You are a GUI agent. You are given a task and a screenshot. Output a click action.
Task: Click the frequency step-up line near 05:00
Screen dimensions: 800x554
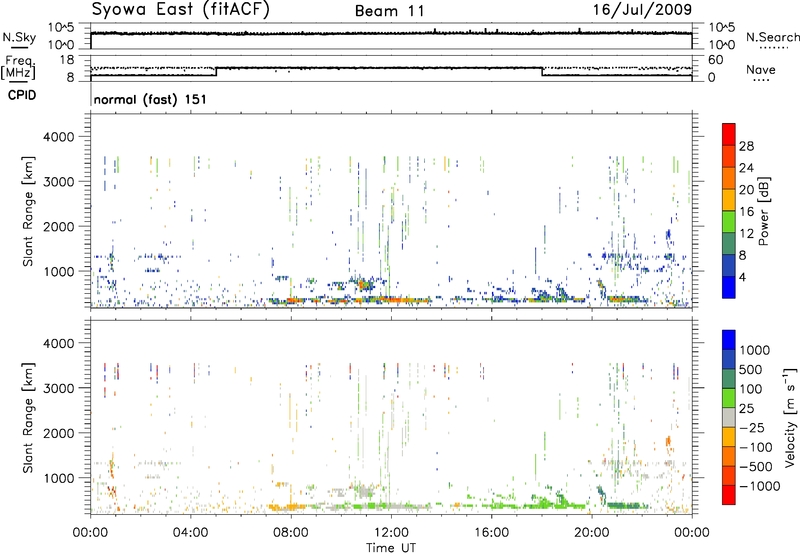[216, 71]
